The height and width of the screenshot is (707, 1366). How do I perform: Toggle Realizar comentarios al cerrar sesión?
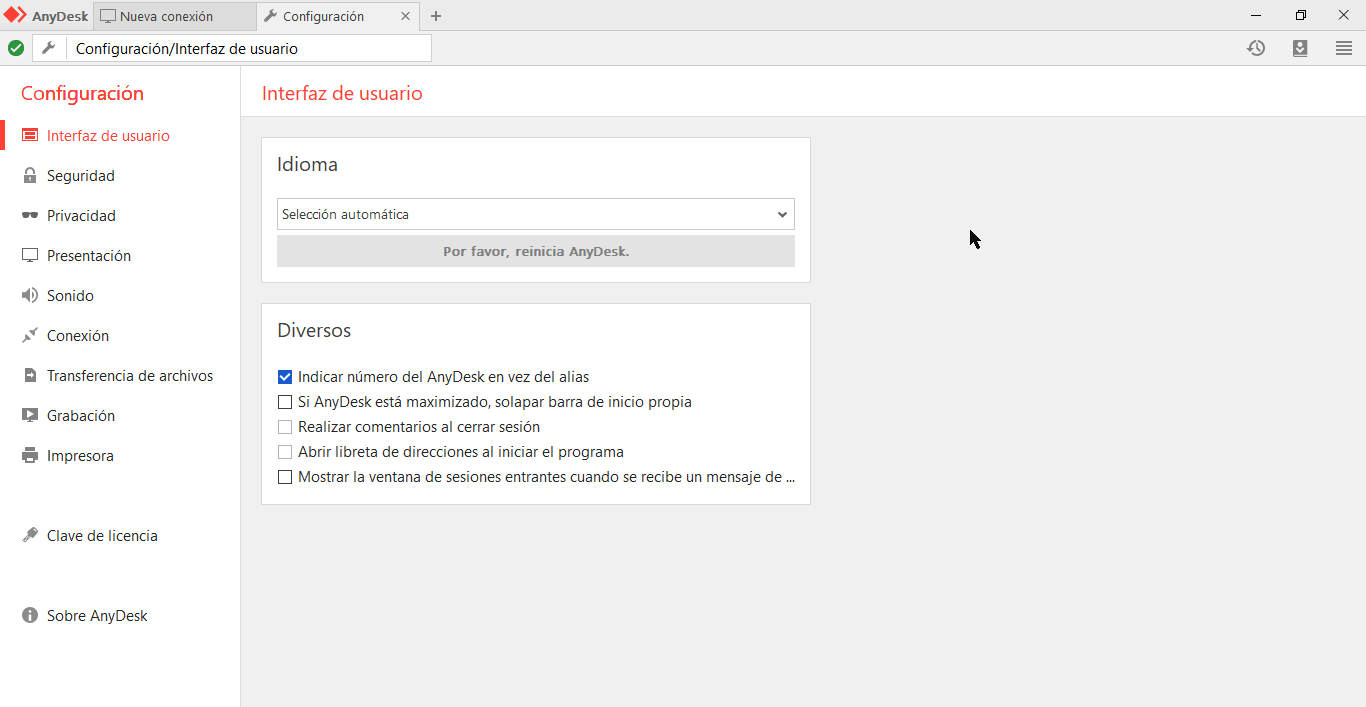(285, 427)
